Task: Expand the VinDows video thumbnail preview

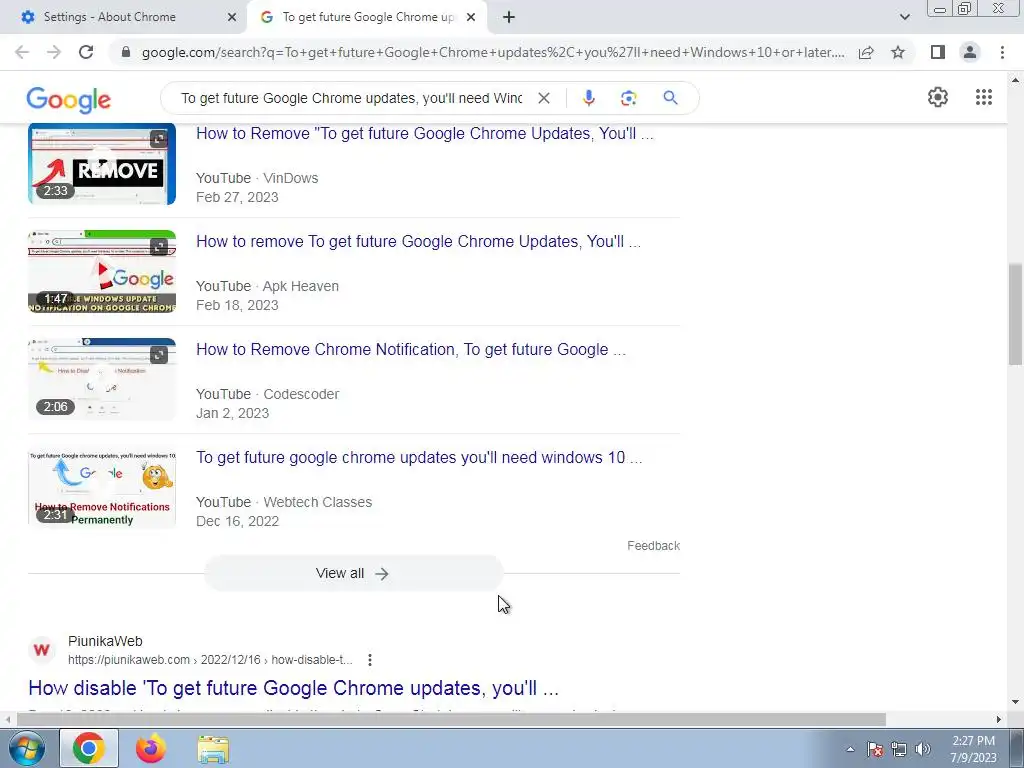Action: point(159,138)
